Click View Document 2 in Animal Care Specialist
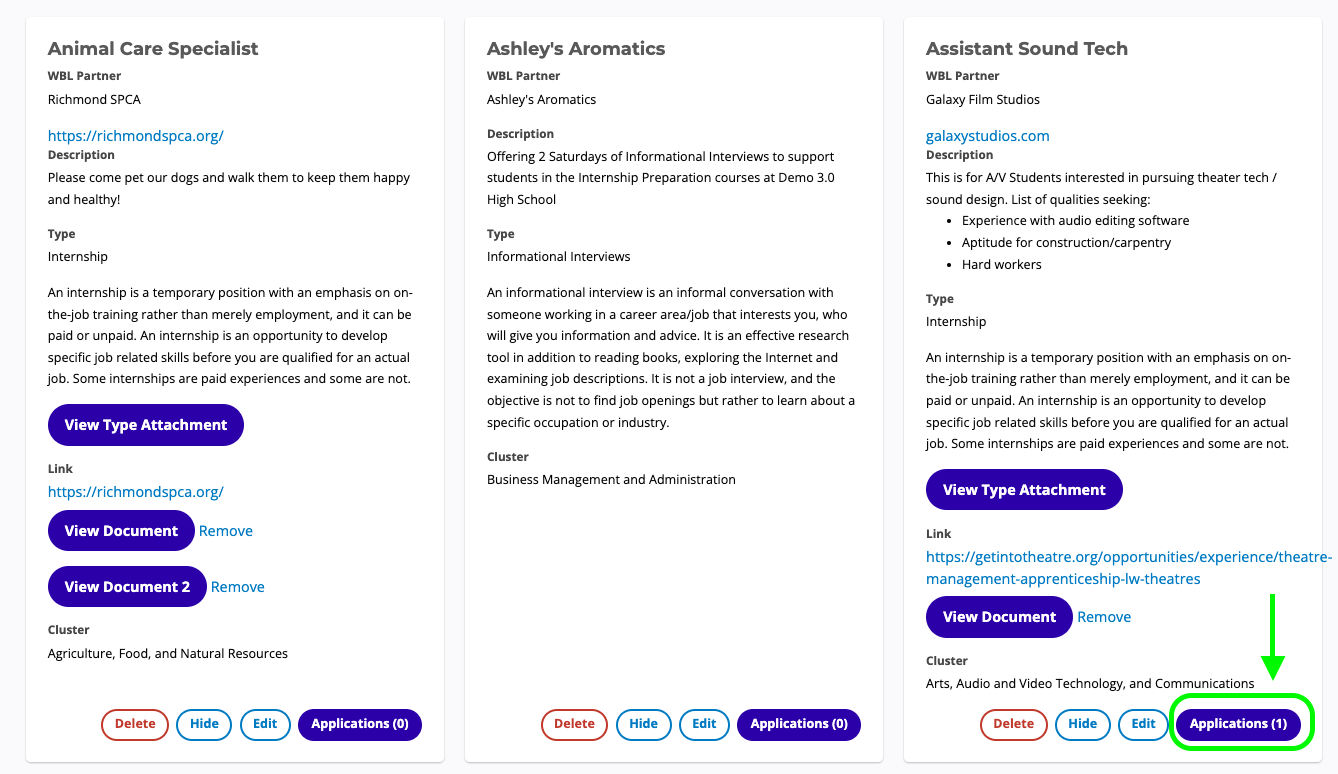 pos(127,587)
